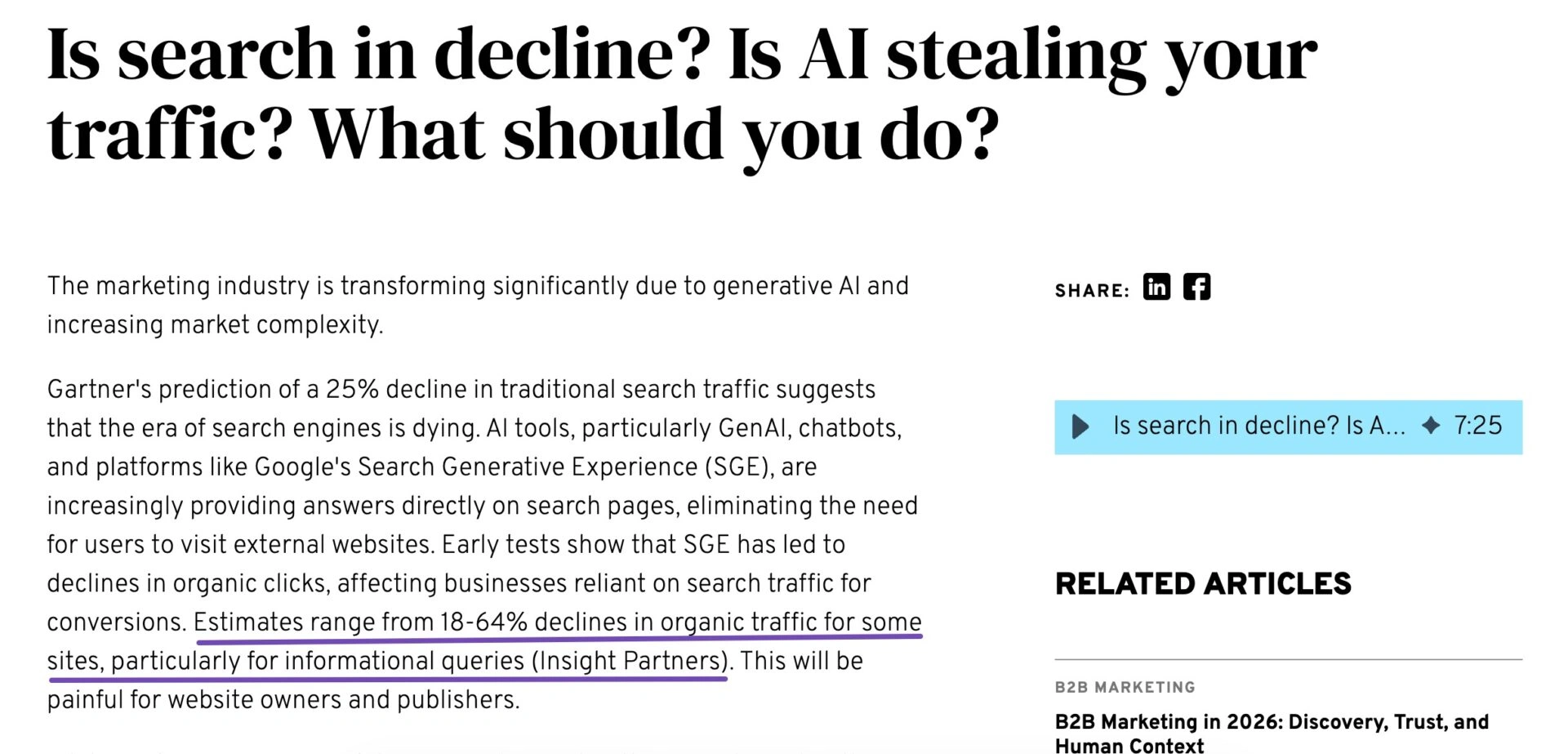Click audio title "Is search in decline? Is A..."

pos(1258,426)
